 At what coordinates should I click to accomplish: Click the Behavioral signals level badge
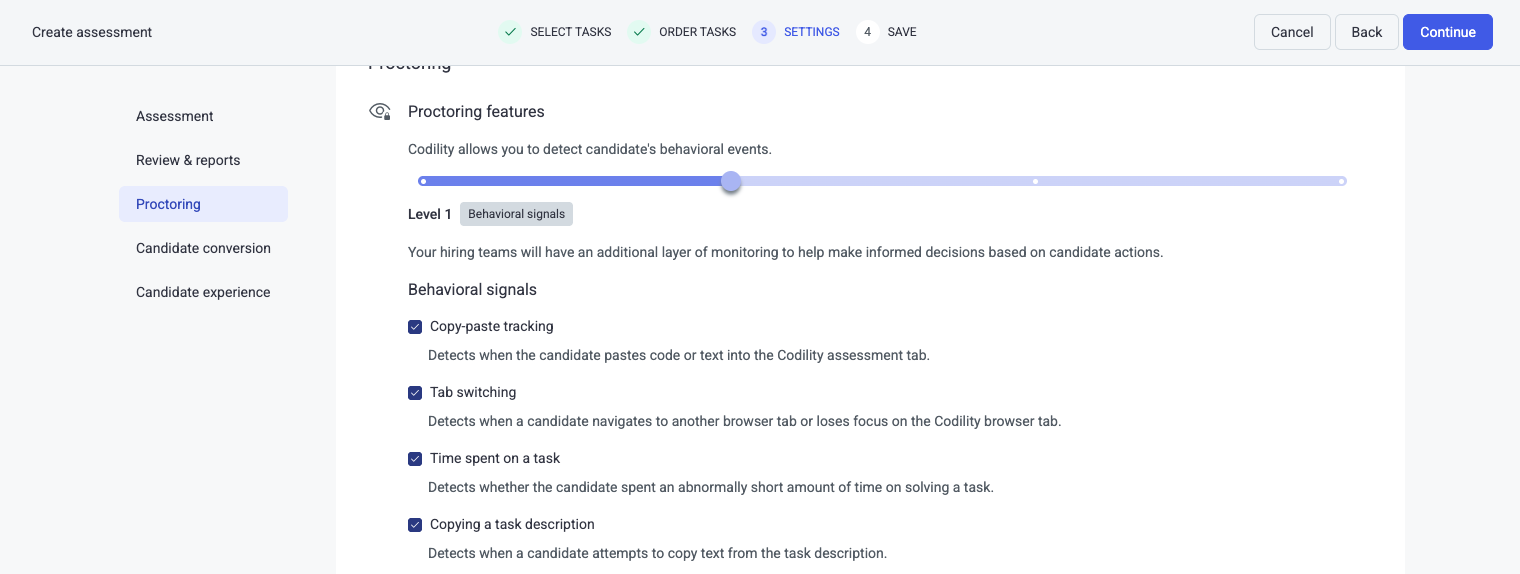(516, 214)
